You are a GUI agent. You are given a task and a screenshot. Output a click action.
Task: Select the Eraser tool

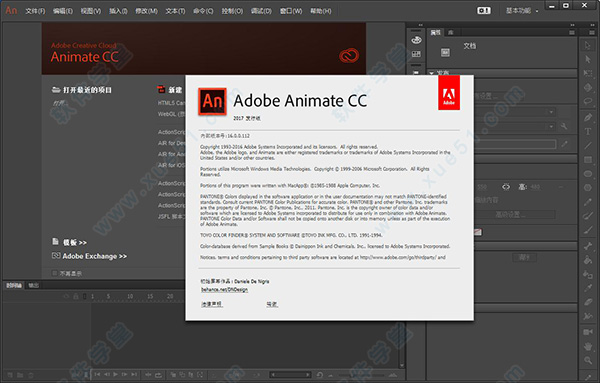click(588, 302)
